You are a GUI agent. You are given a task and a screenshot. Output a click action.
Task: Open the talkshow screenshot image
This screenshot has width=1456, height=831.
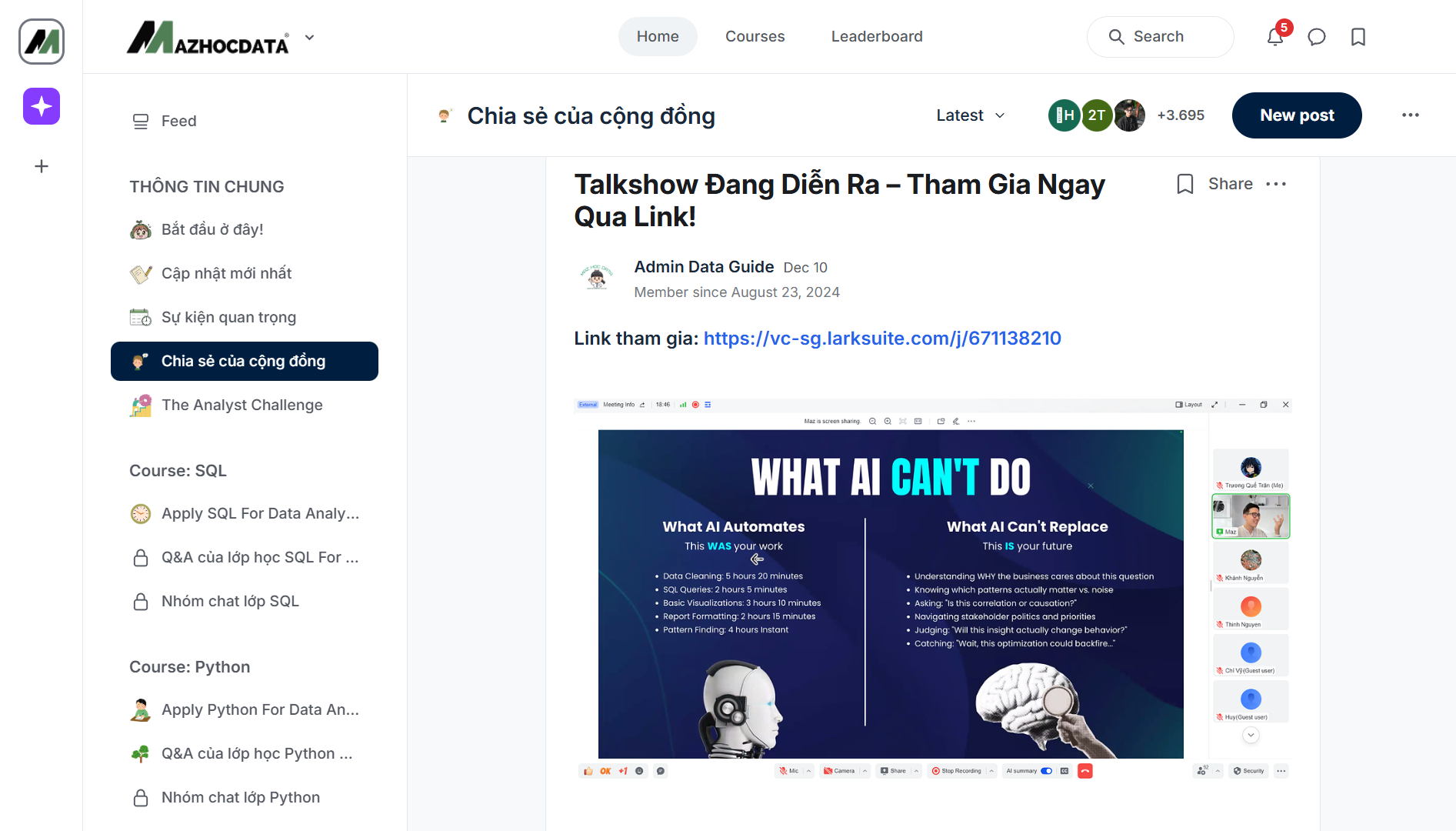click(x=932, y=589)
